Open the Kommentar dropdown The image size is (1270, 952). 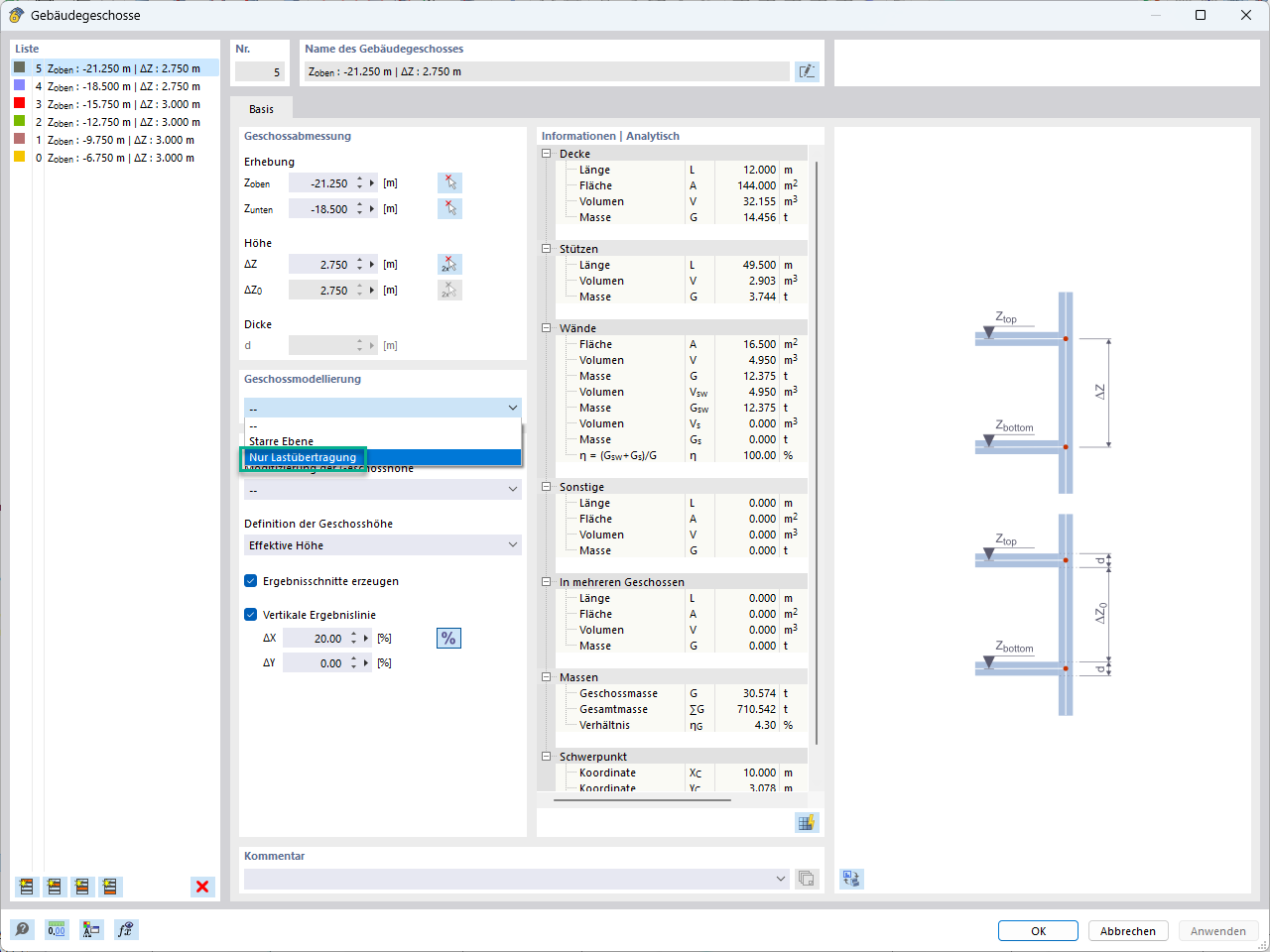click(x=517, y=879)
